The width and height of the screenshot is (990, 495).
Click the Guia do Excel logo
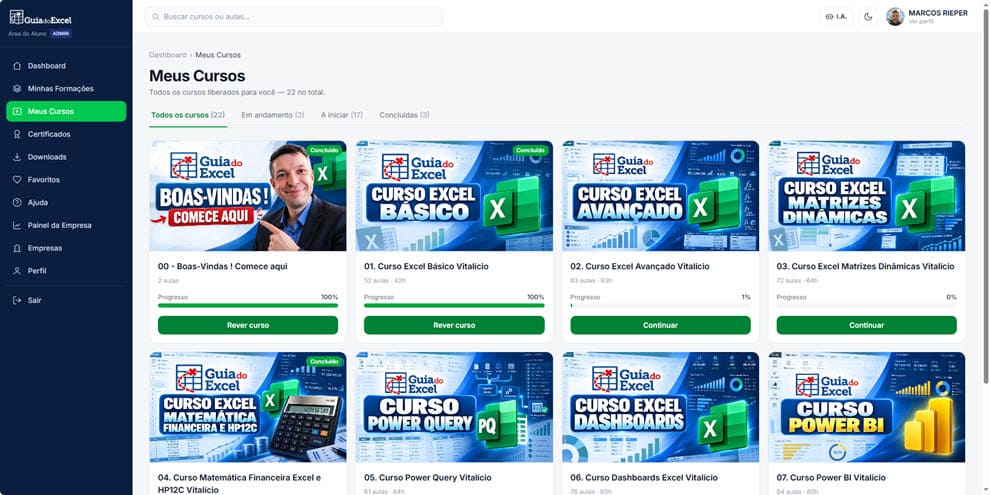coord(40,18)
